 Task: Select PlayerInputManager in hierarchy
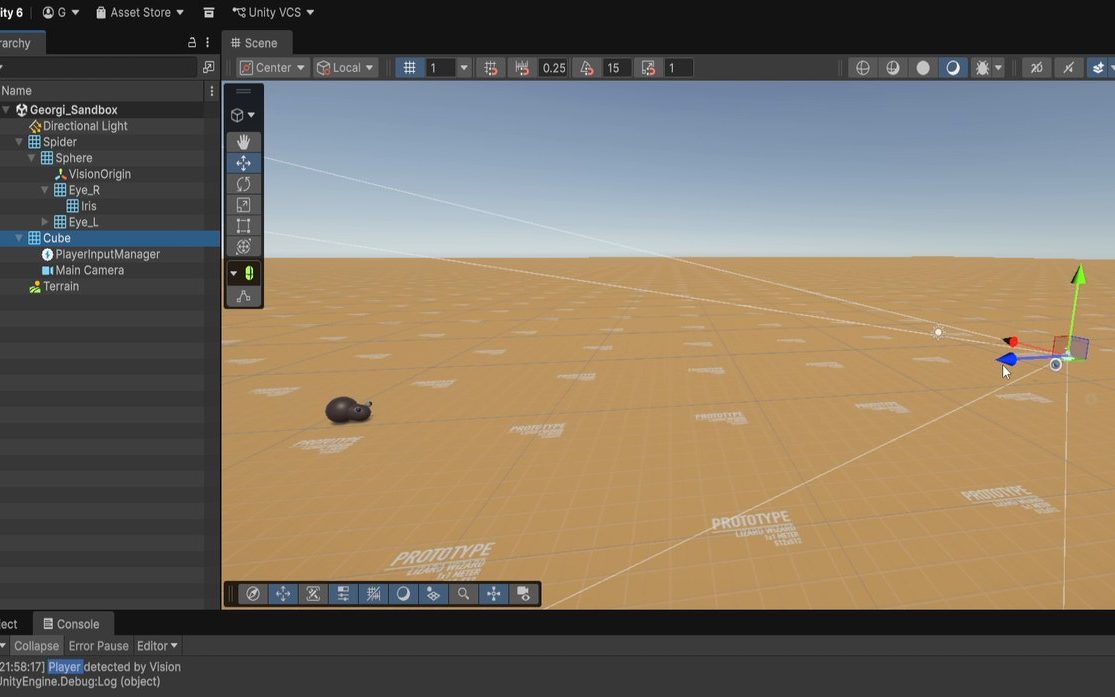coord(107,254)
